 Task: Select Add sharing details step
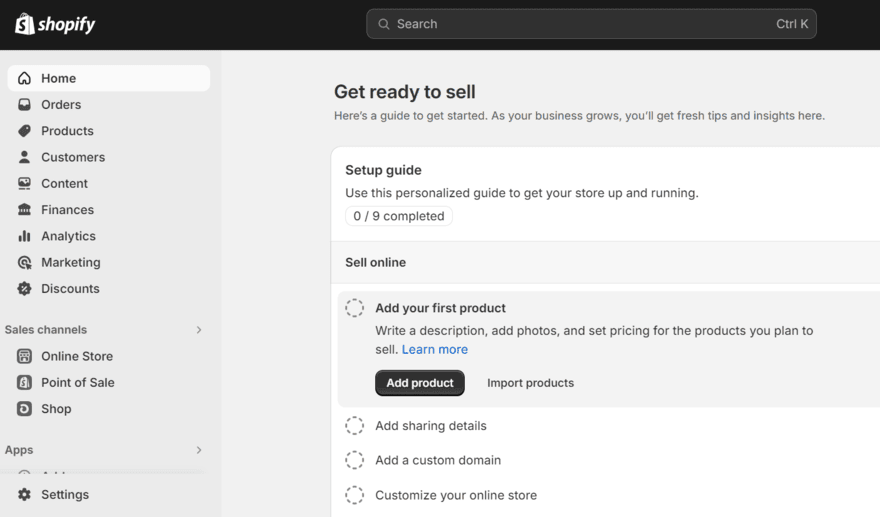(430, 426)
